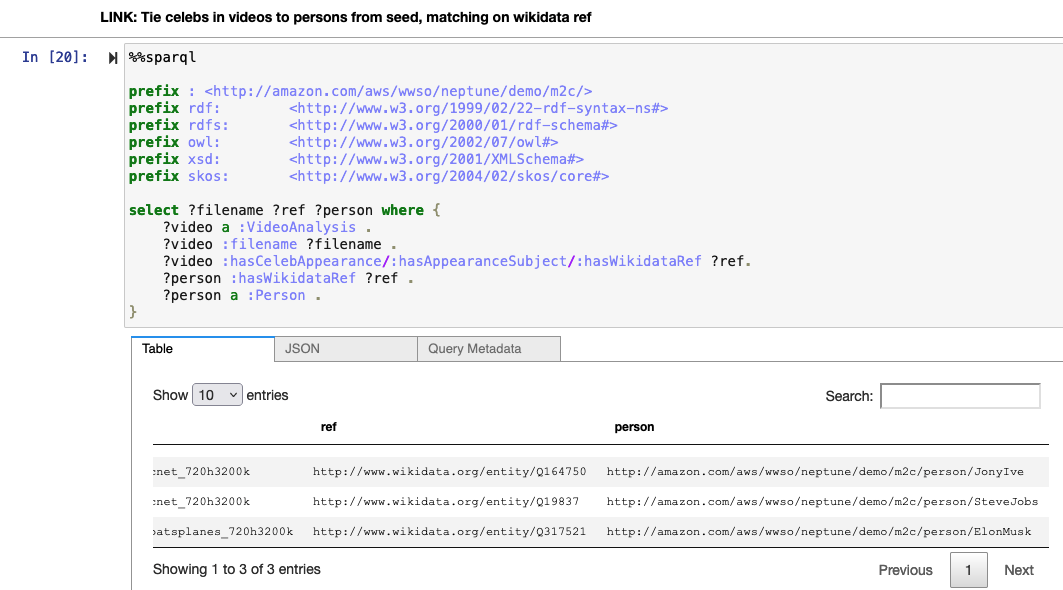Run the SPARQL query cell

(112, 57)
